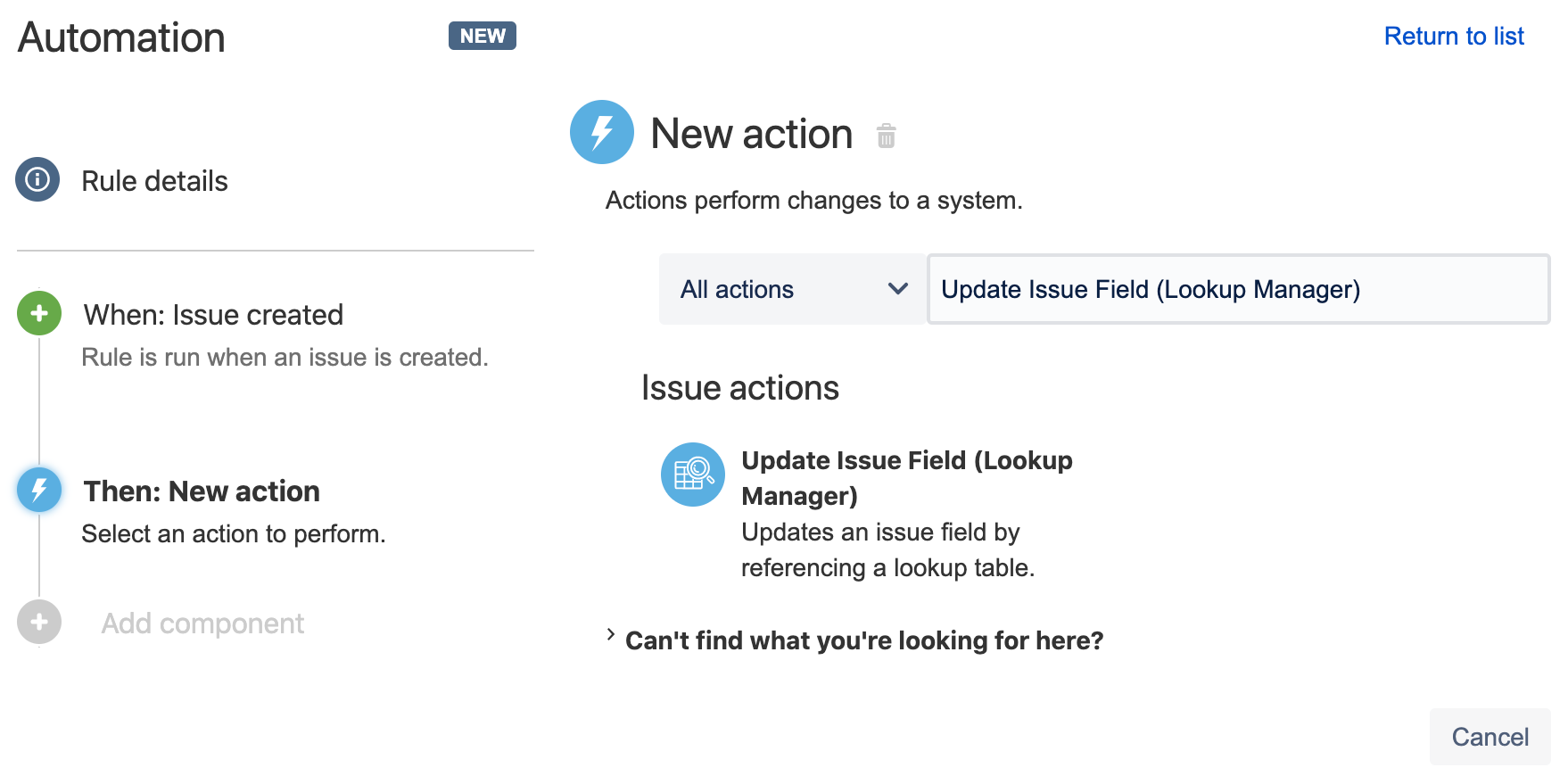Click the Add component label
The width and height of the screenshot is (1568, 776).
202,623
